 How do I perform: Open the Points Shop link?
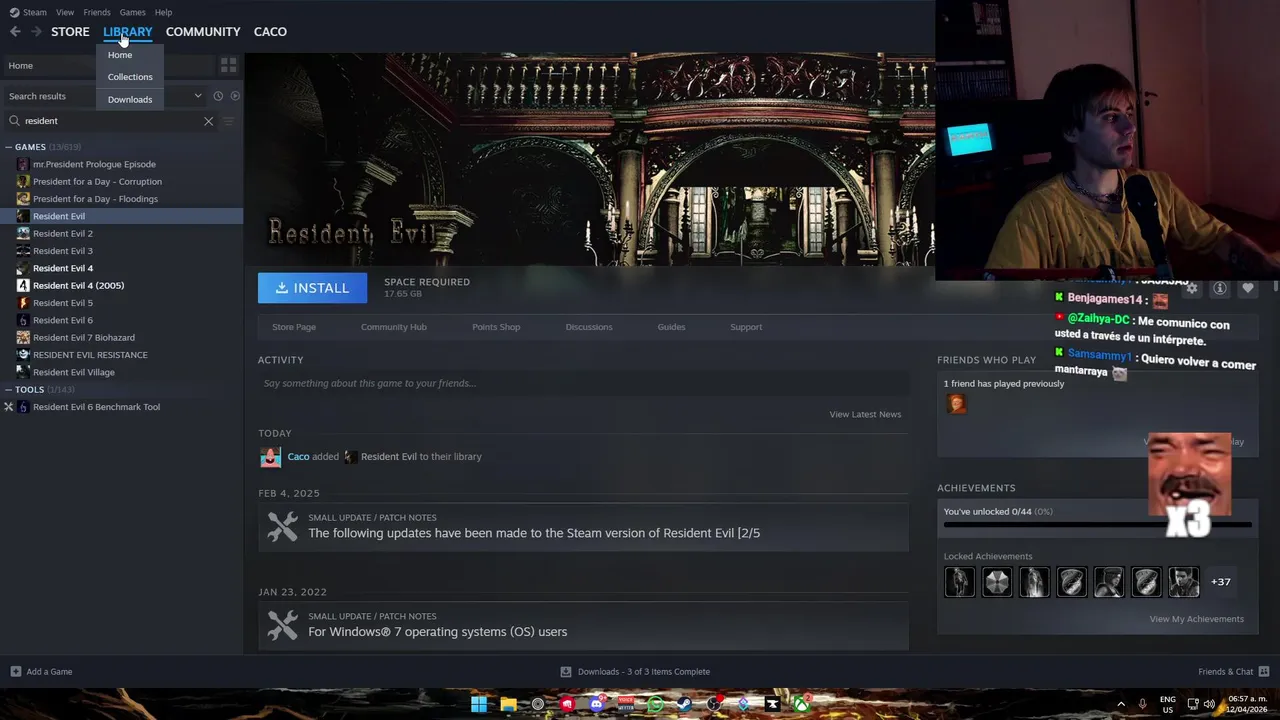[x=496, y=327]
